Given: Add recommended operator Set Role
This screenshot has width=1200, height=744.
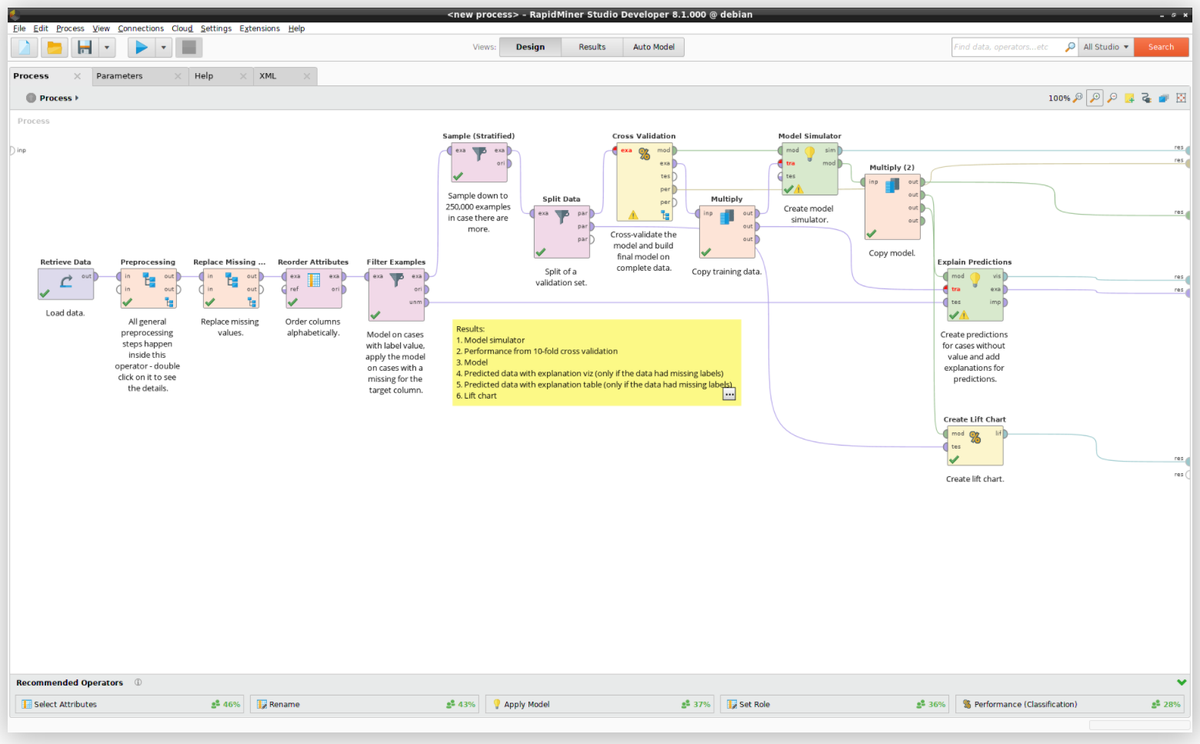Looking at the screenshot, I should pyautogui.click(x=835, y=704).
